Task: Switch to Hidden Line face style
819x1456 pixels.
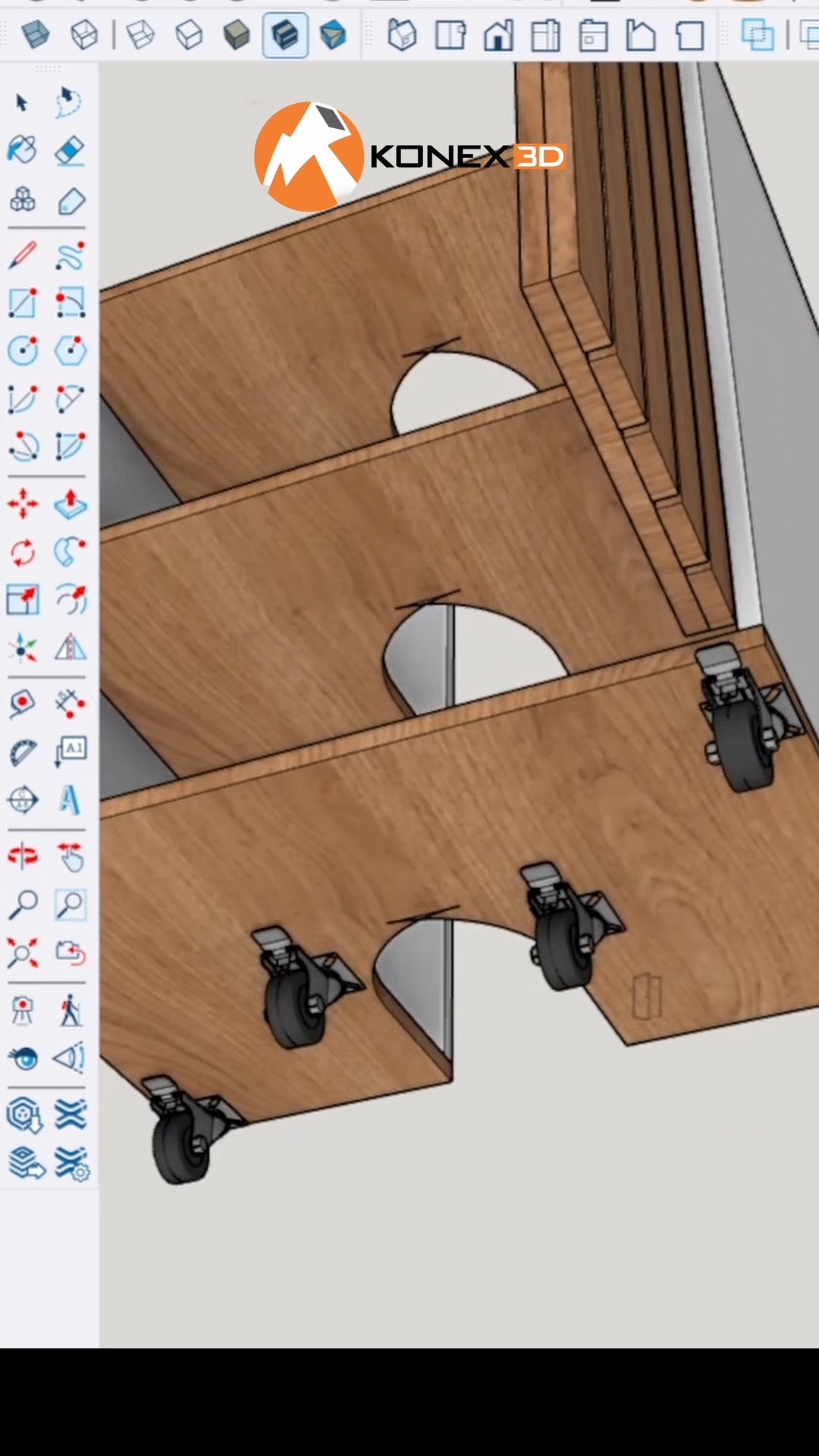Action: (188, 34)
